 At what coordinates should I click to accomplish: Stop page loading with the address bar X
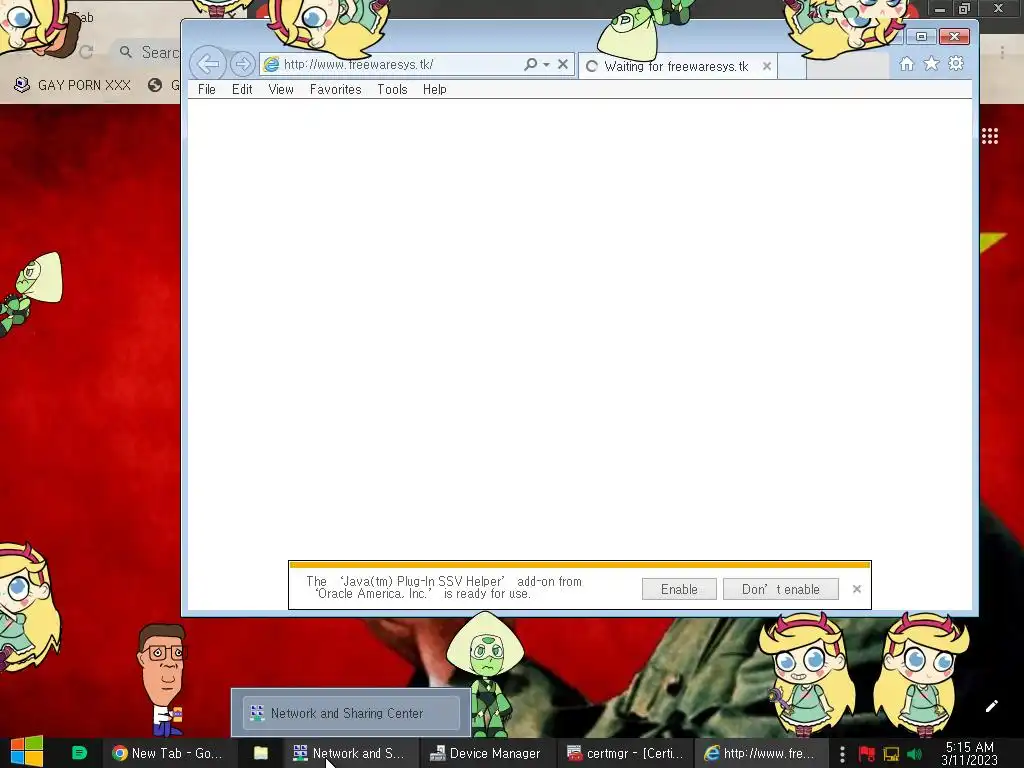coord(562,64)
